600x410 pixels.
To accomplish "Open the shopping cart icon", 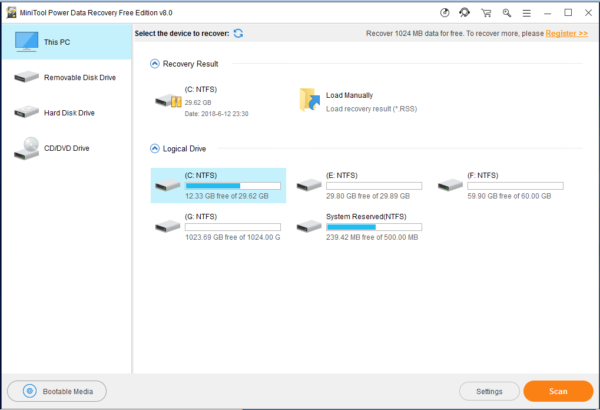I will pos(486,13).
